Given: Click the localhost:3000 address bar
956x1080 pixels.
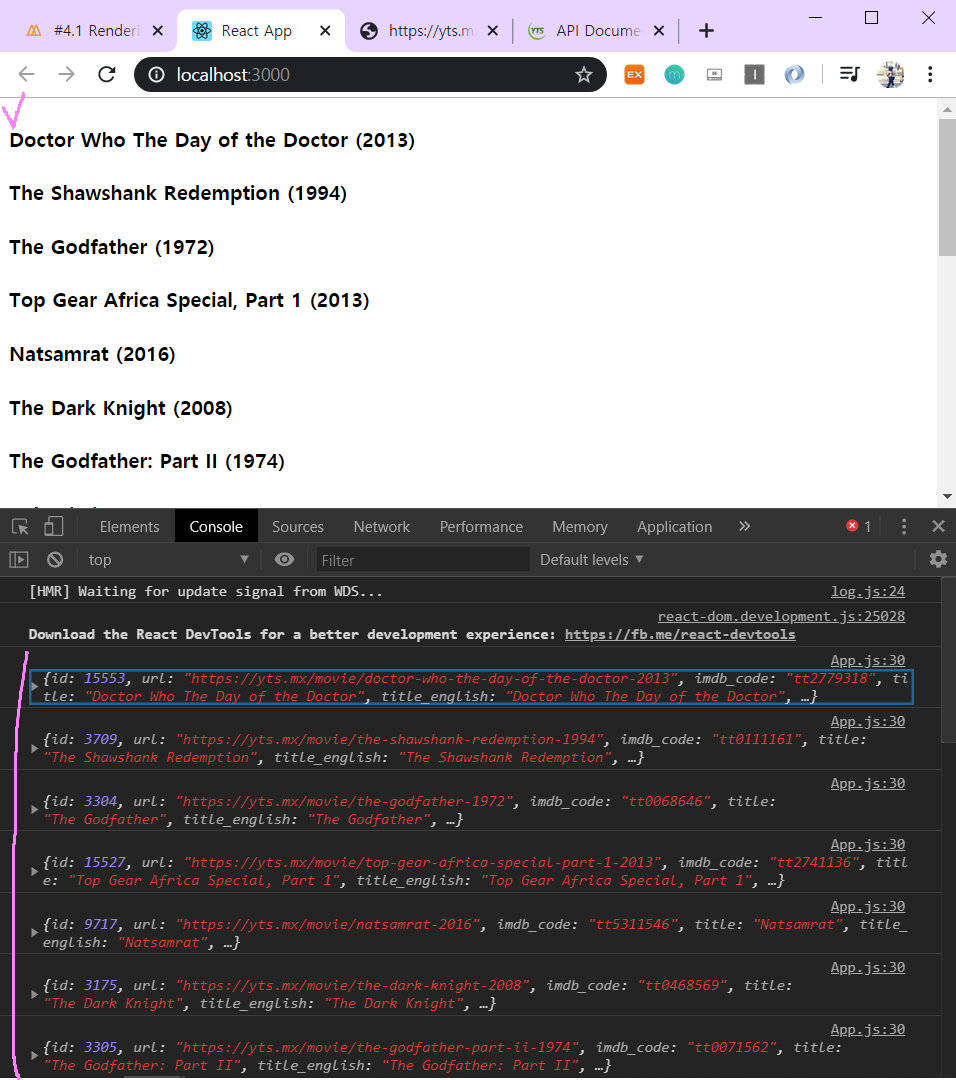Looking at the screenshot, I should 370,74.
